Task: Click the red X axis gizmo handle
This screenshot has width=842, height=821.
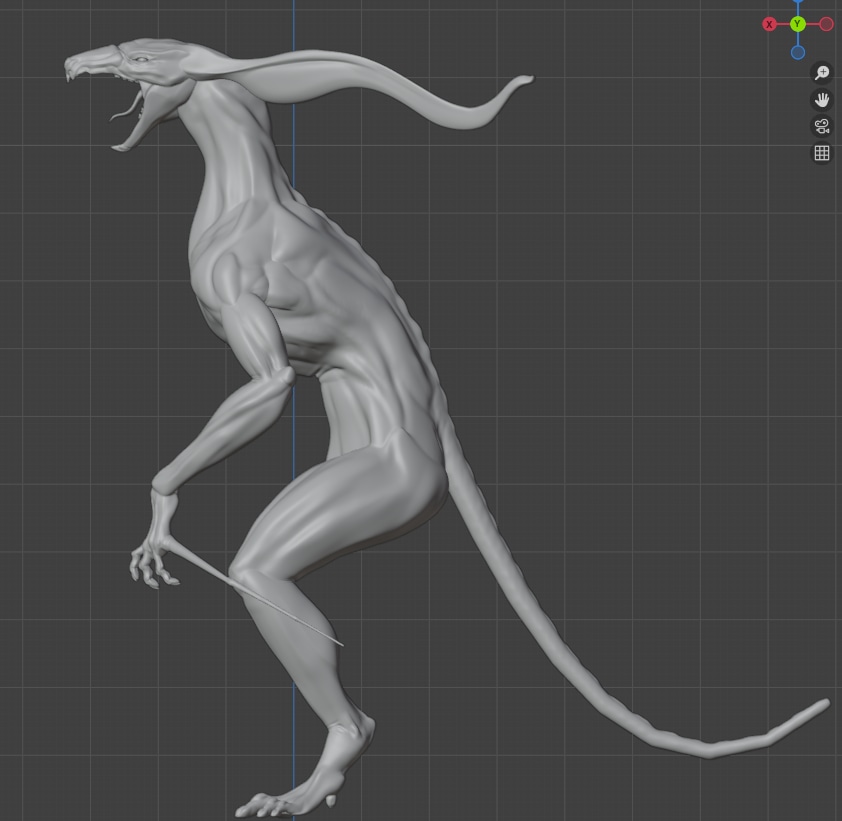Action: (769, 24)
